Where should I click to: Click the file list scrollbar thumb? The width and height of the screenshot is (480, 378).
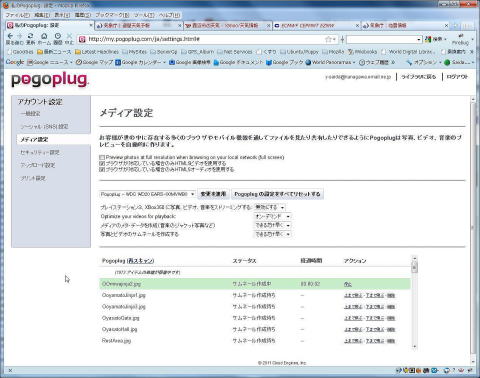[414, 267]
